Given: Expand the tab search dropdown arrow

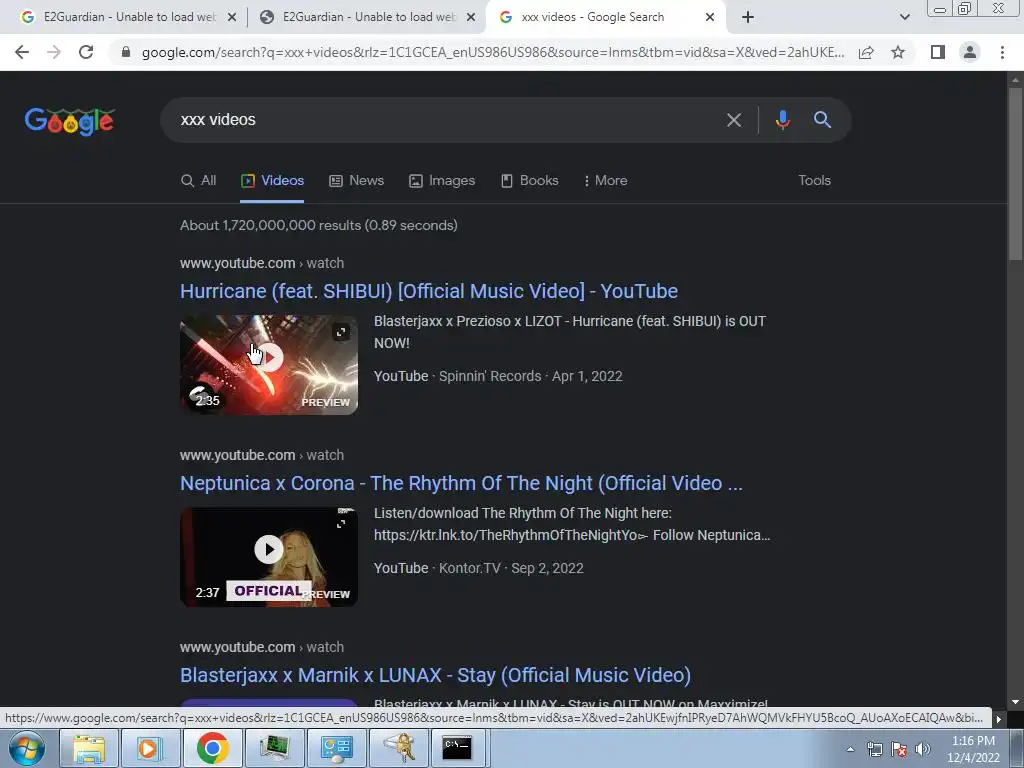Looking at the screenshot, I should coord(904,17).
